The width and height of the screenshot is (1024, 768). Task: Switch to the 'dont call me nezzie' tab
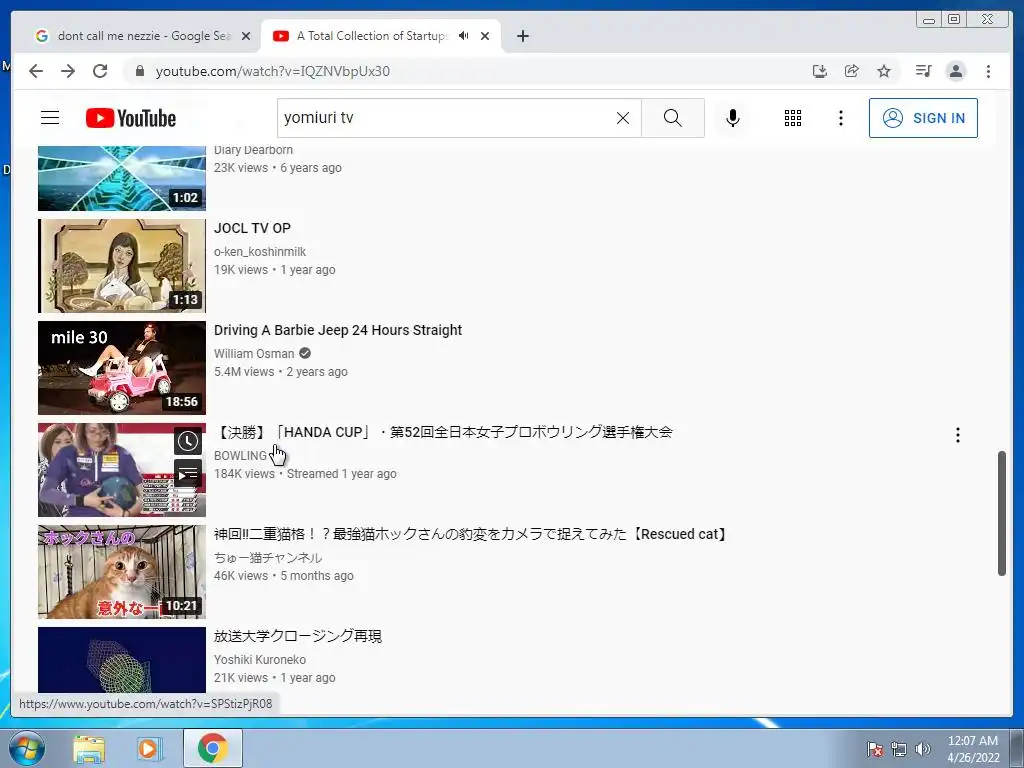pyautogui.click(x=142, y=36)
